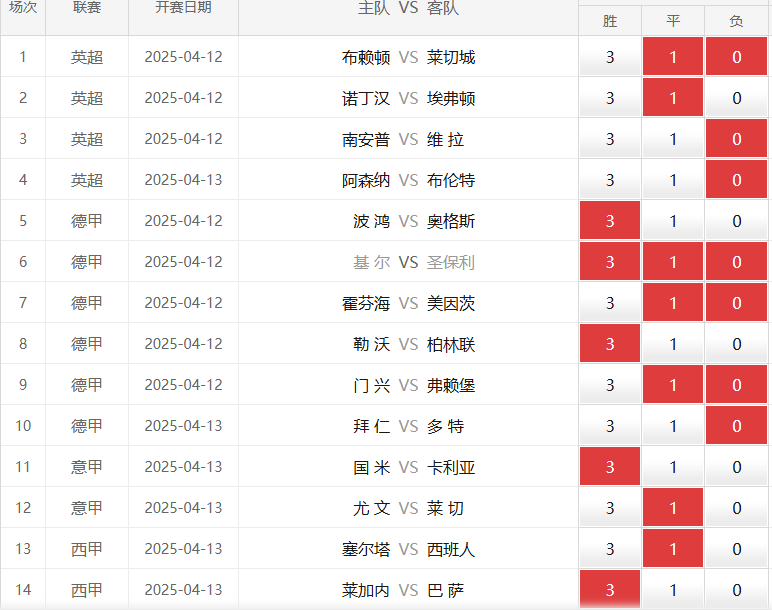Toggle loss (0) for 阿森纳 VS 布伦特
Image resolution: width=772 pixels, height=610 pixels.
pos(736,180)
